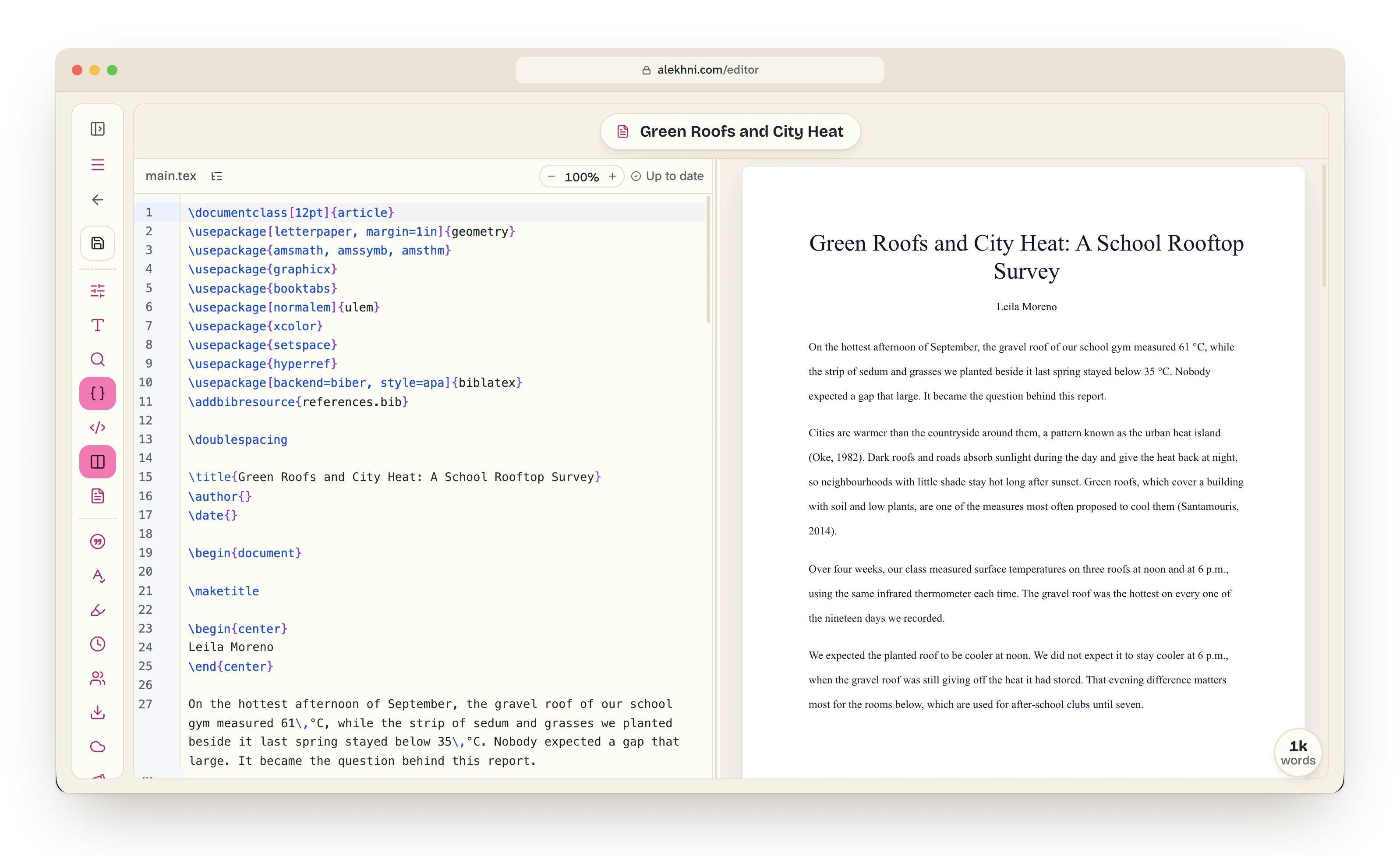
Task: Click the \addbibresource{references.bib} line
Action: (x=298, y=402)
